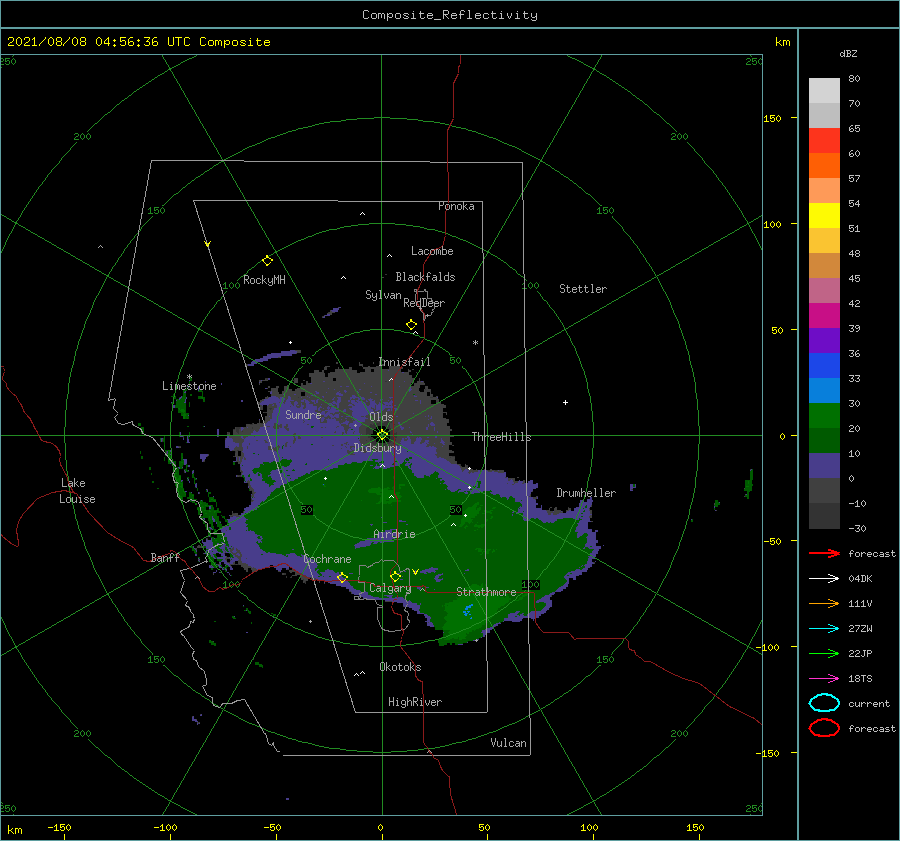The image size is (900, 841).
Task: Click the yellow diamond marker below RedDeer
Action: pyautogui.click(x=412, y=325)
